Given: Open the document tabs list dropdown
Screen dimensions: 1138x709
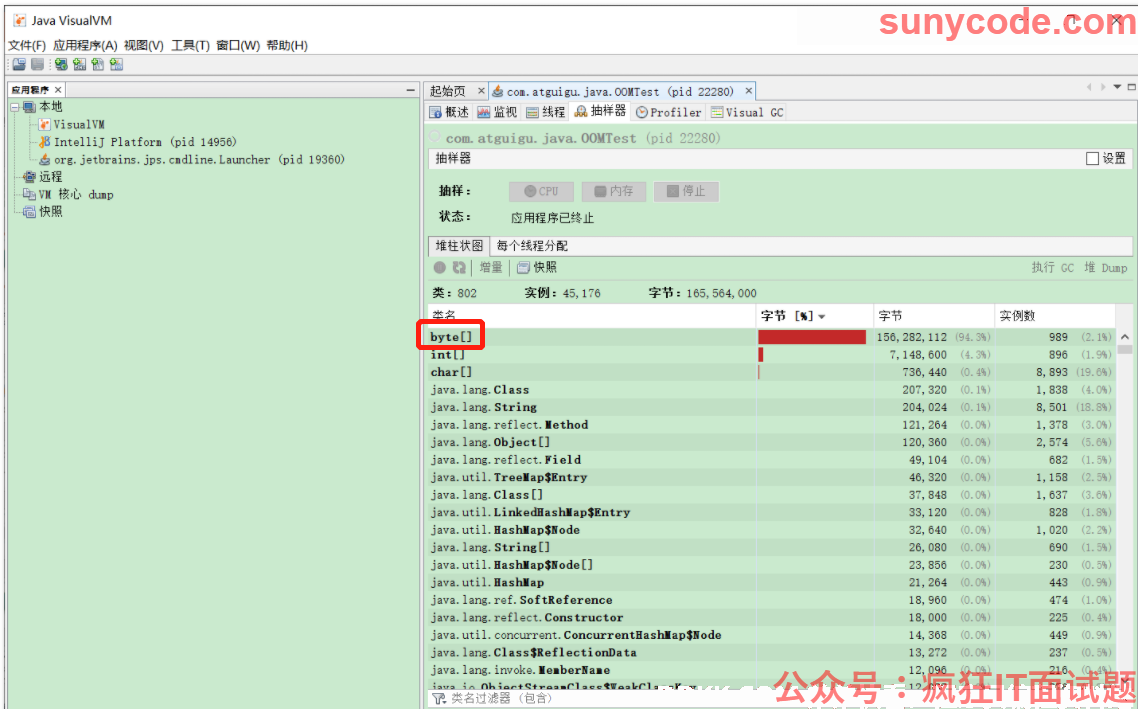Looking at the screenshot, I should point(1118,88).
